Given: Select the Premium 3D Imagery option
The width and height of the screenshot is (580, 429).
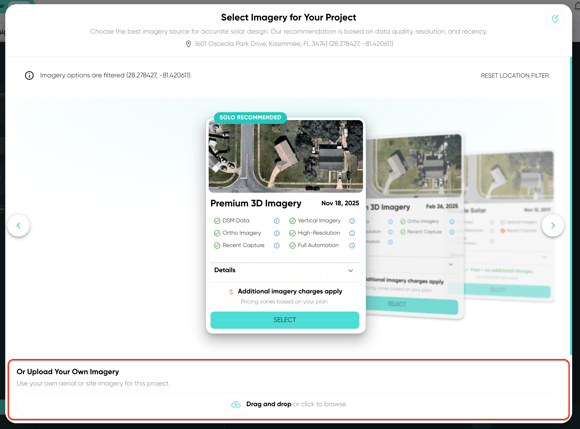Looking at the screenshot, I should [x=284, y=320].
